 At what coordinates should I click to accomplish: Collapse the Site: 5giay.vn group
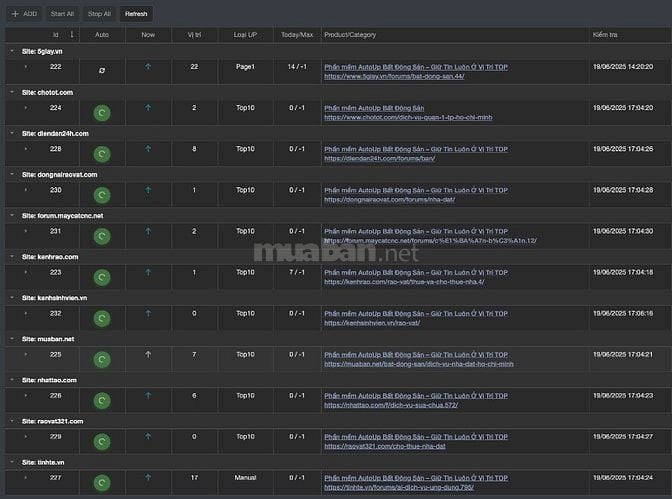coord(11,50)
